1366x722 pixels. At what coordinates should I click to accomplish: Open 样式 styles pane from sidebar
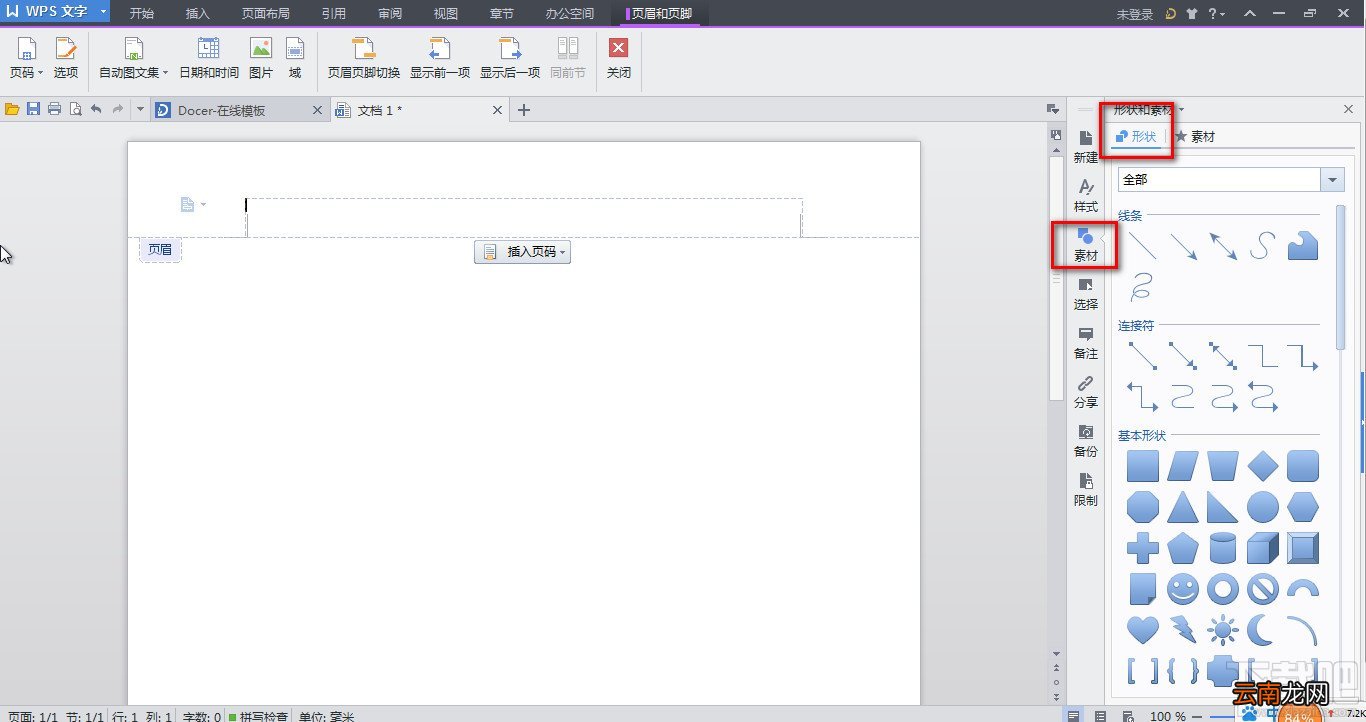1086,196
